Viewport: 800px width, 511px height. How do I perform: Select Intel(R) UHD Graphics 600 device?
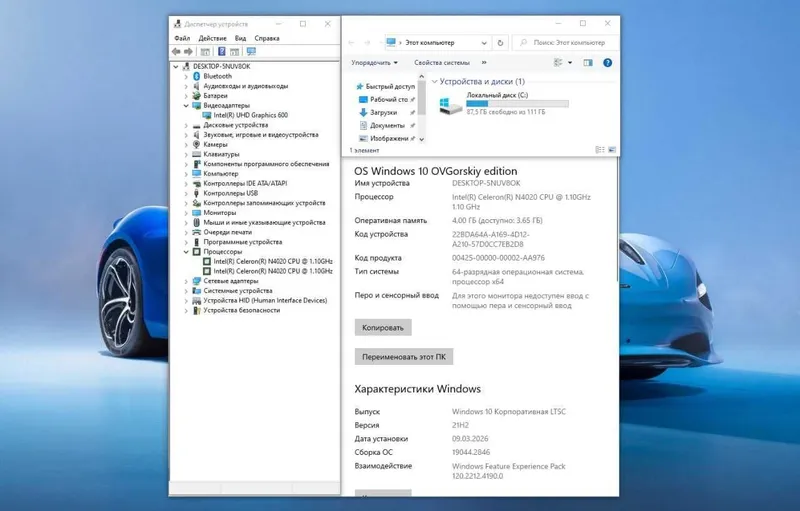click(x=245, y=115)
